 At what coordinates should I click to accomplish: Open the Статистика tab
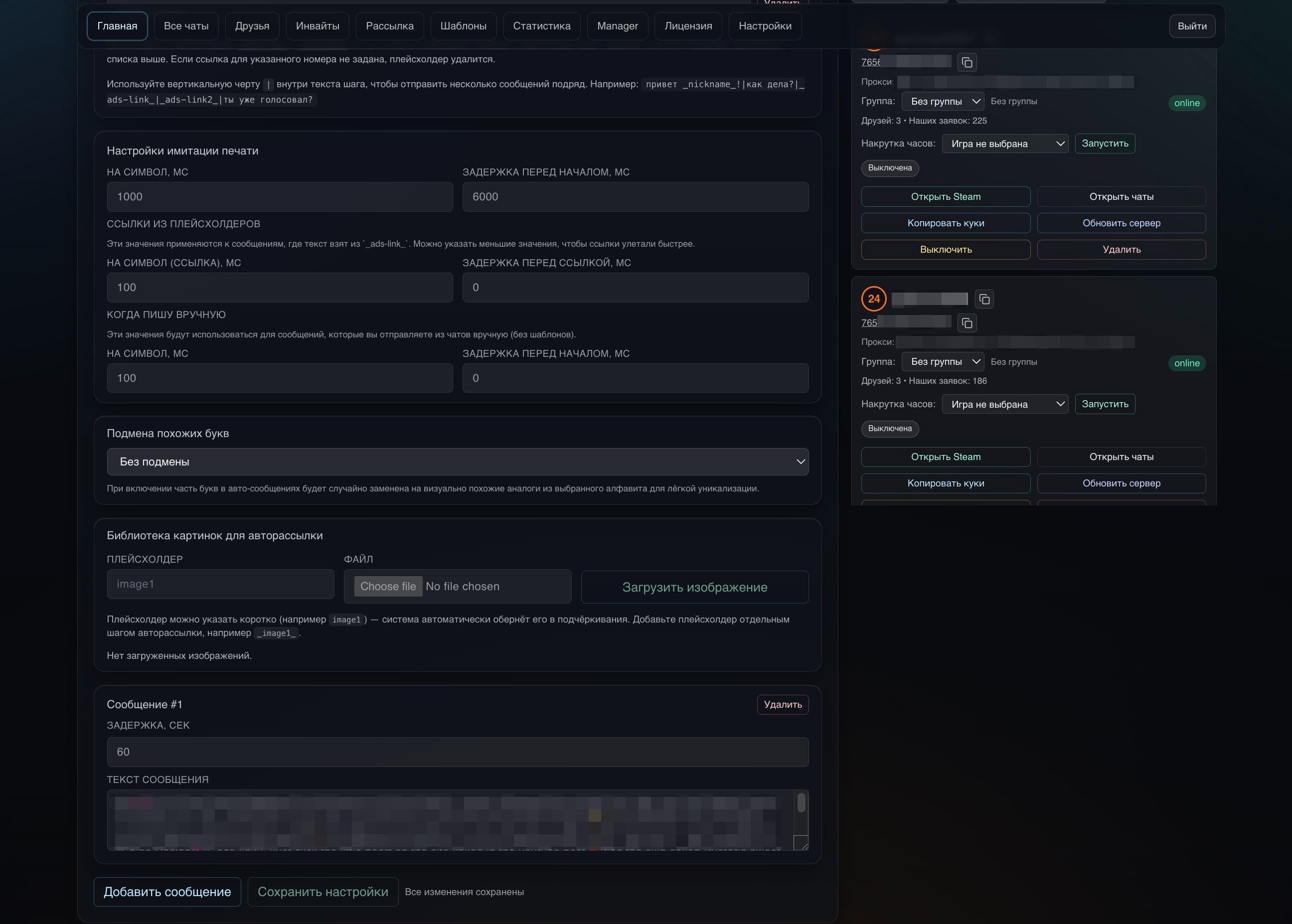[x=542, y=26]
